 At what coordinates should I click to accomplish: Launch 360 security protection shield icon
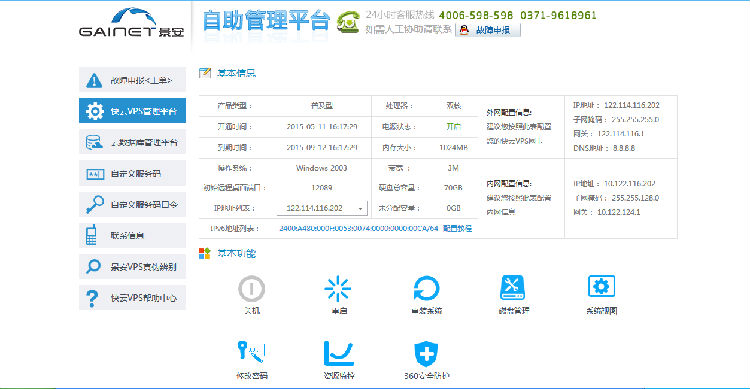(426, 354)
